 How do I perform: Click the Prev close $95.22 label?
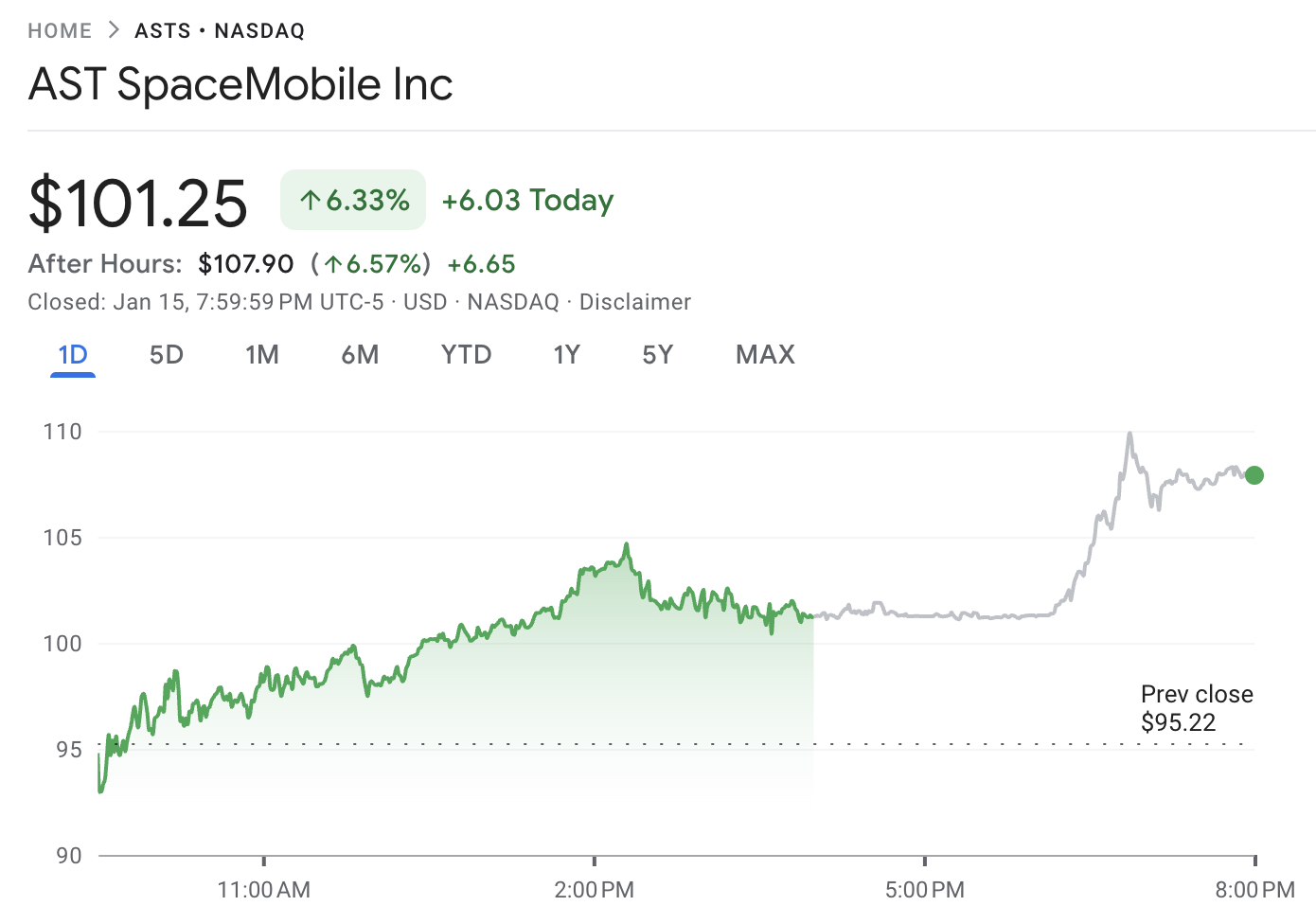tap(1197, 707)
